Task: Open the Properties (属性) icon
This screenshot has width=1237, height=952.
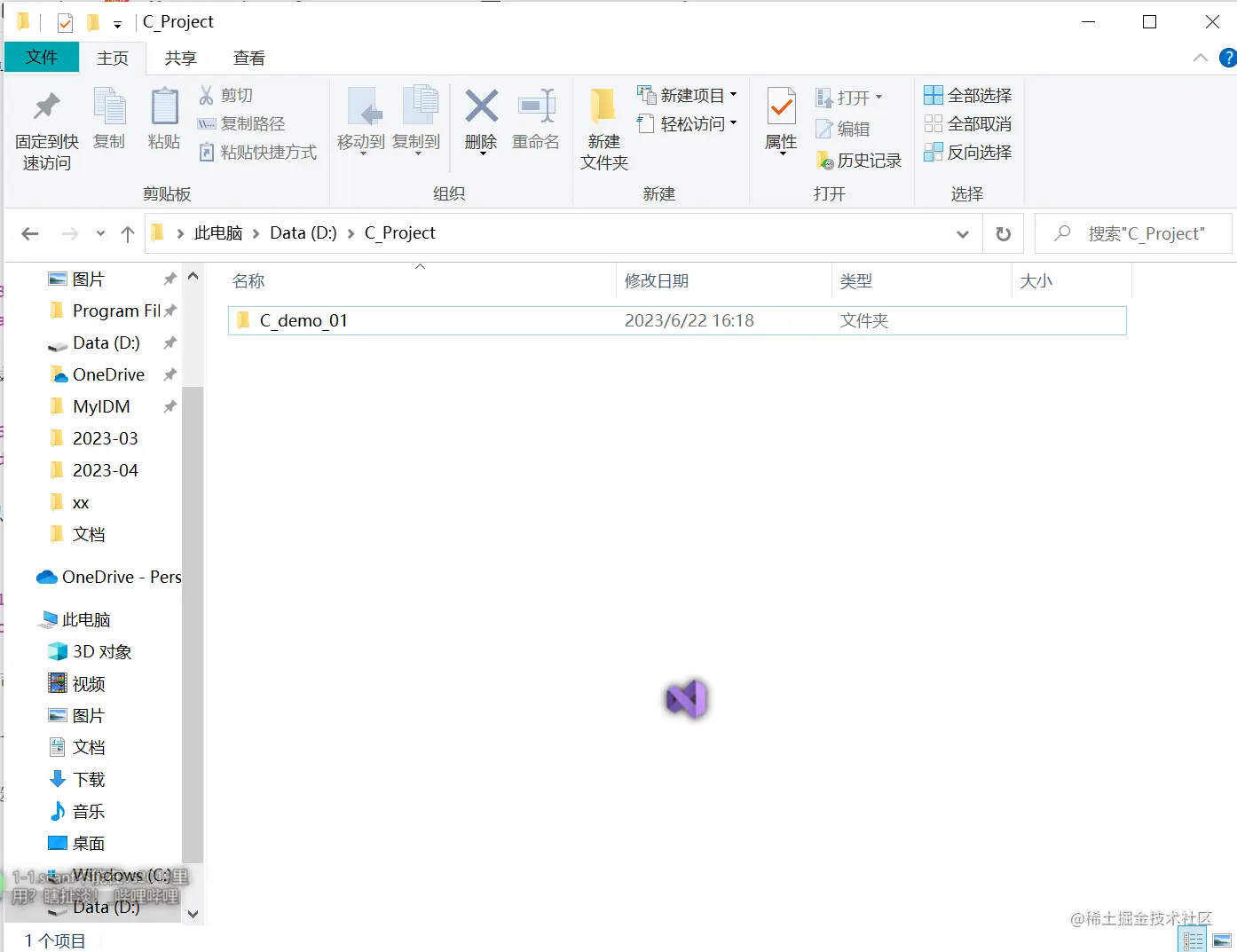Action: click(781, 107)
